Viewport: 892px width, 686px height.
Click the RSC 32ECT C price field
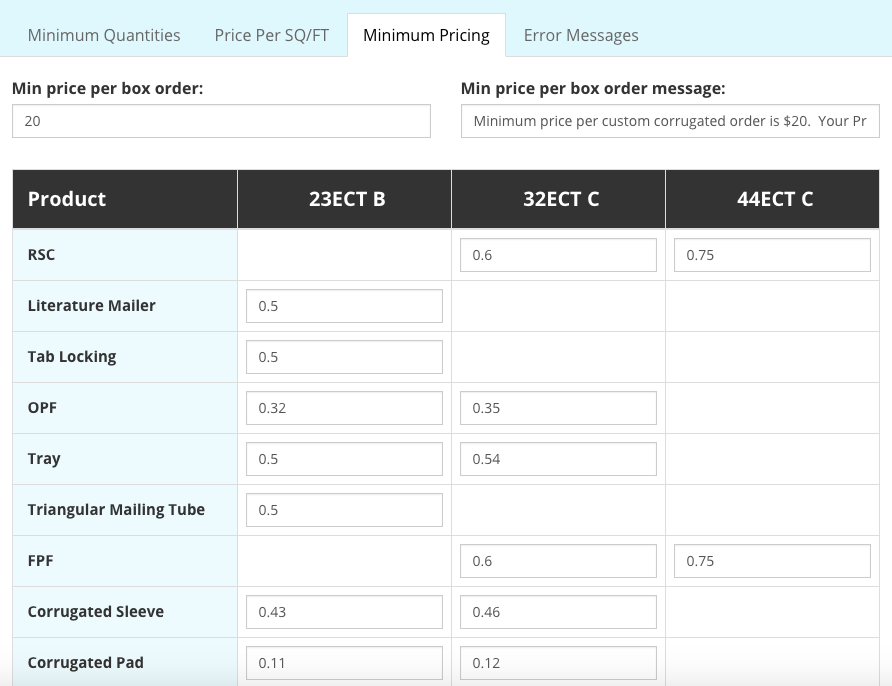pos(558,255)
